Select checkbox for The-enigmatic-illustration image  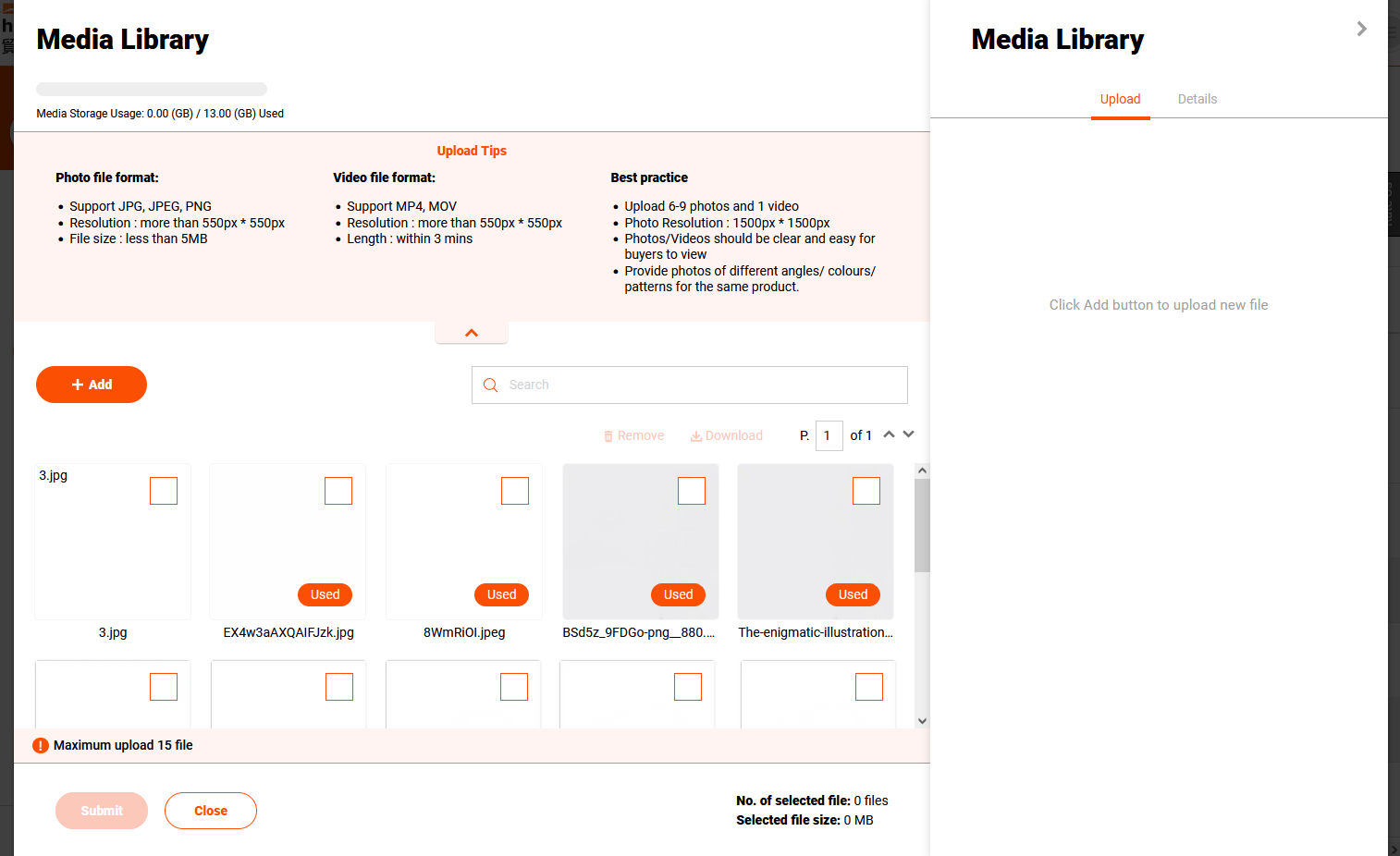[866, 491]
